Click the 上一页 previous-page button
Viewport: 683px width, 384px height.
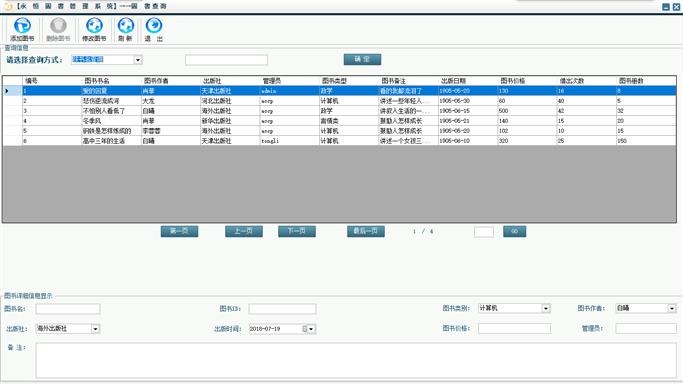[x=243, y=231]
